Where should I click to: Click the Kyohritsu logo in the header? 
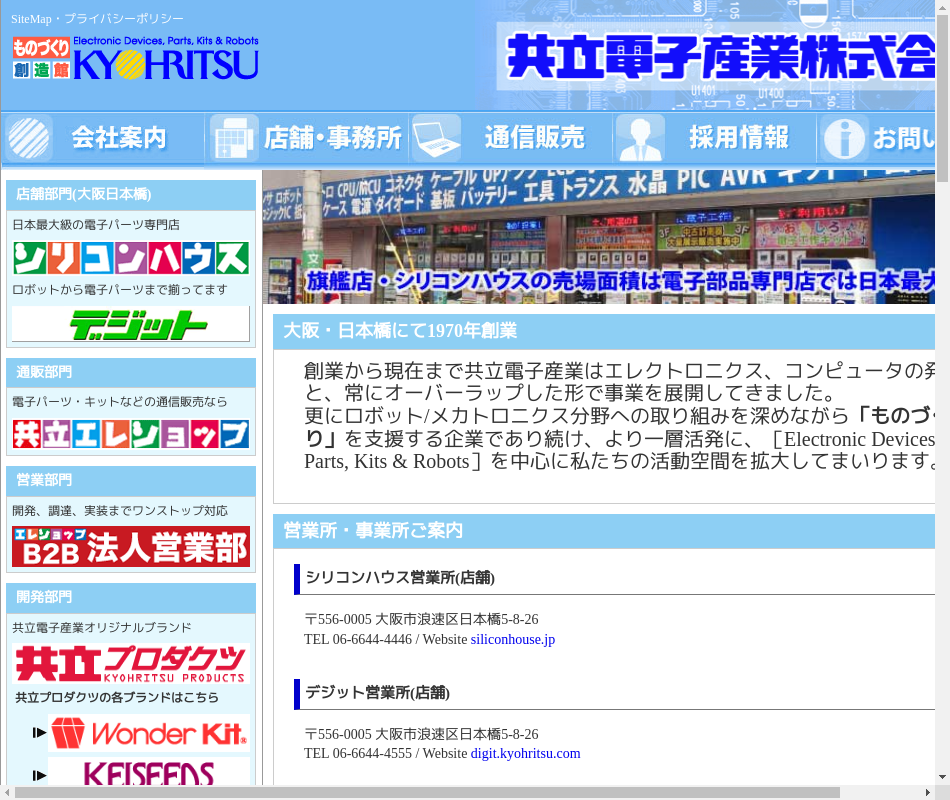pyautogui.click(x=135, y=58)
